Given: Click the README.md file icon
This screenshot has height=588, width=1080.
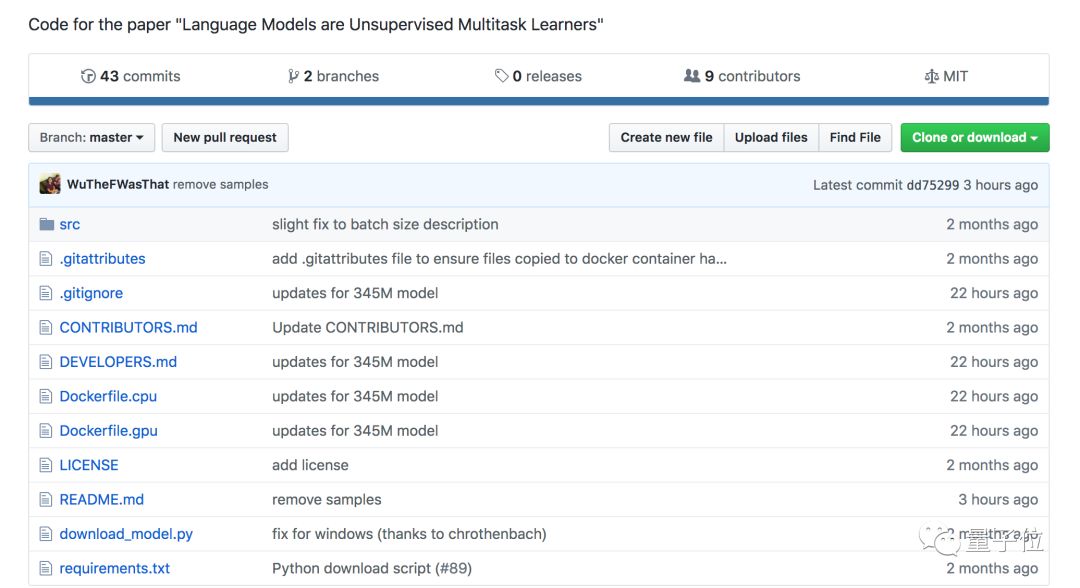Looking at the screenshot, I should pos(46,499).
